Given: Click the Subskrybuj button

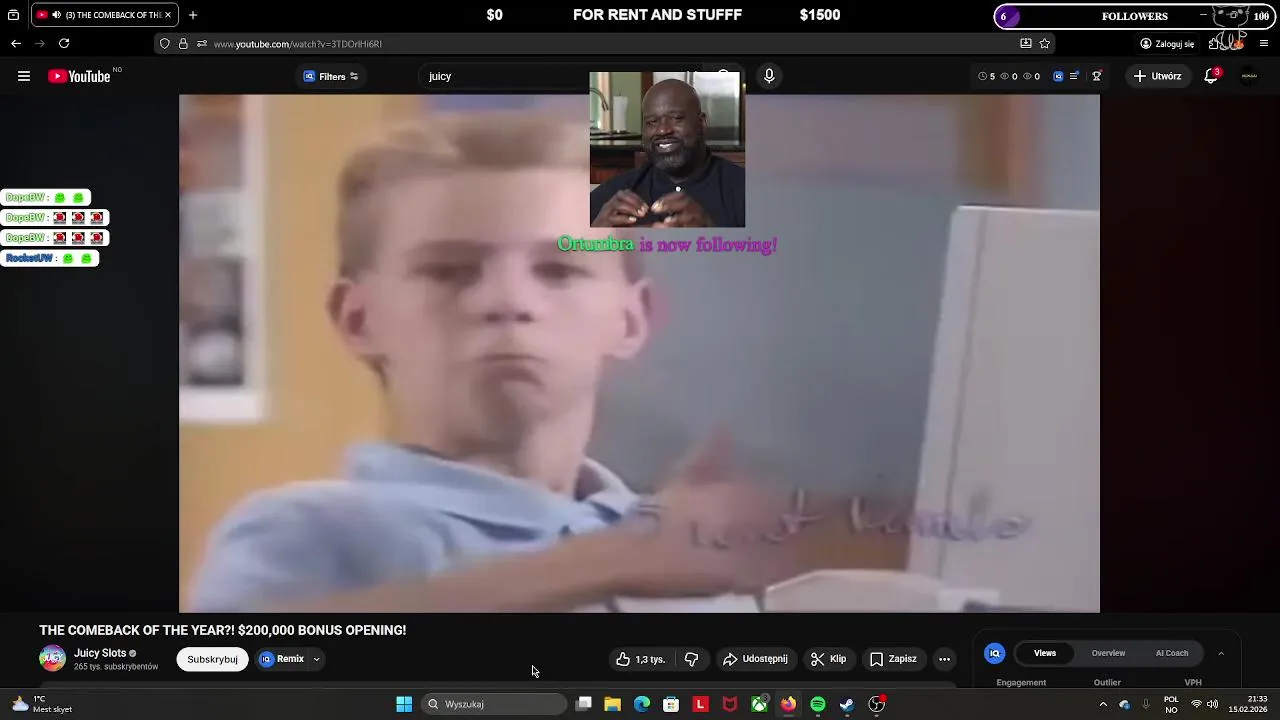Looking at the screenshot, I should (x=212, y=659).
